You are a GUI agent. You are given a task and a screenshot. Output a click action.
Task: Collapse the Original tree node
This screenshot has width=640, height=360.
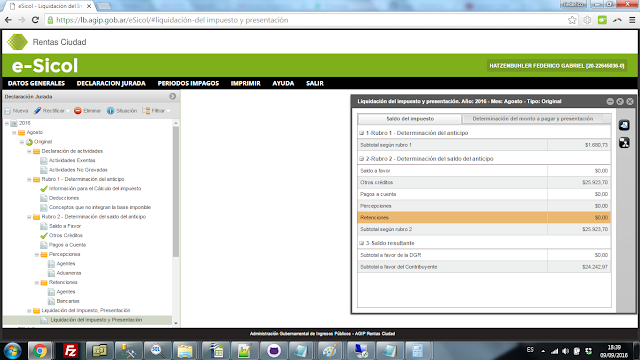22,142
